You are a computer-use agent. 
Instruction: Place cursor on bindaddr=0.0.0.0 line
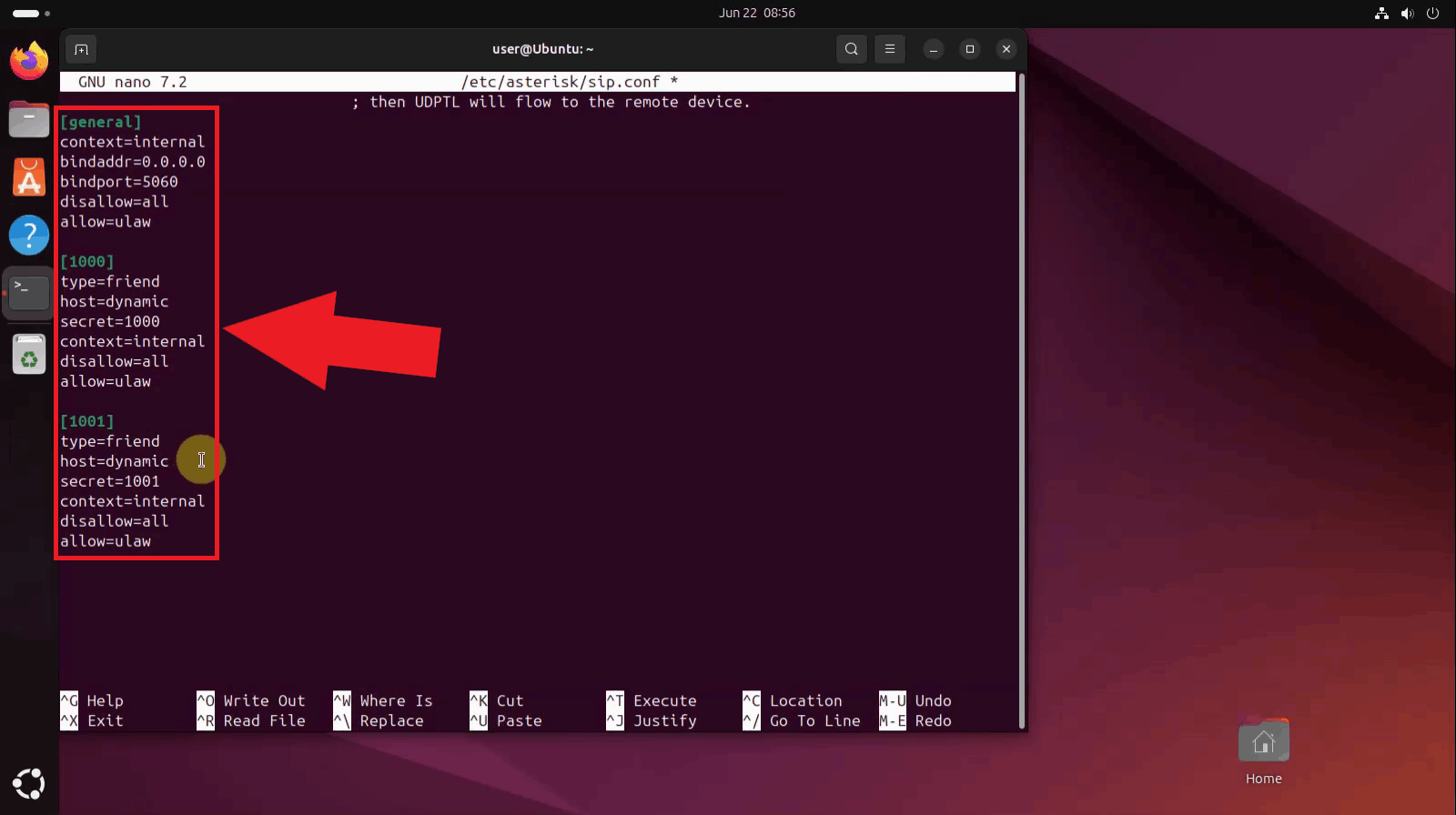pyautogui.click(x=133, y=162)
